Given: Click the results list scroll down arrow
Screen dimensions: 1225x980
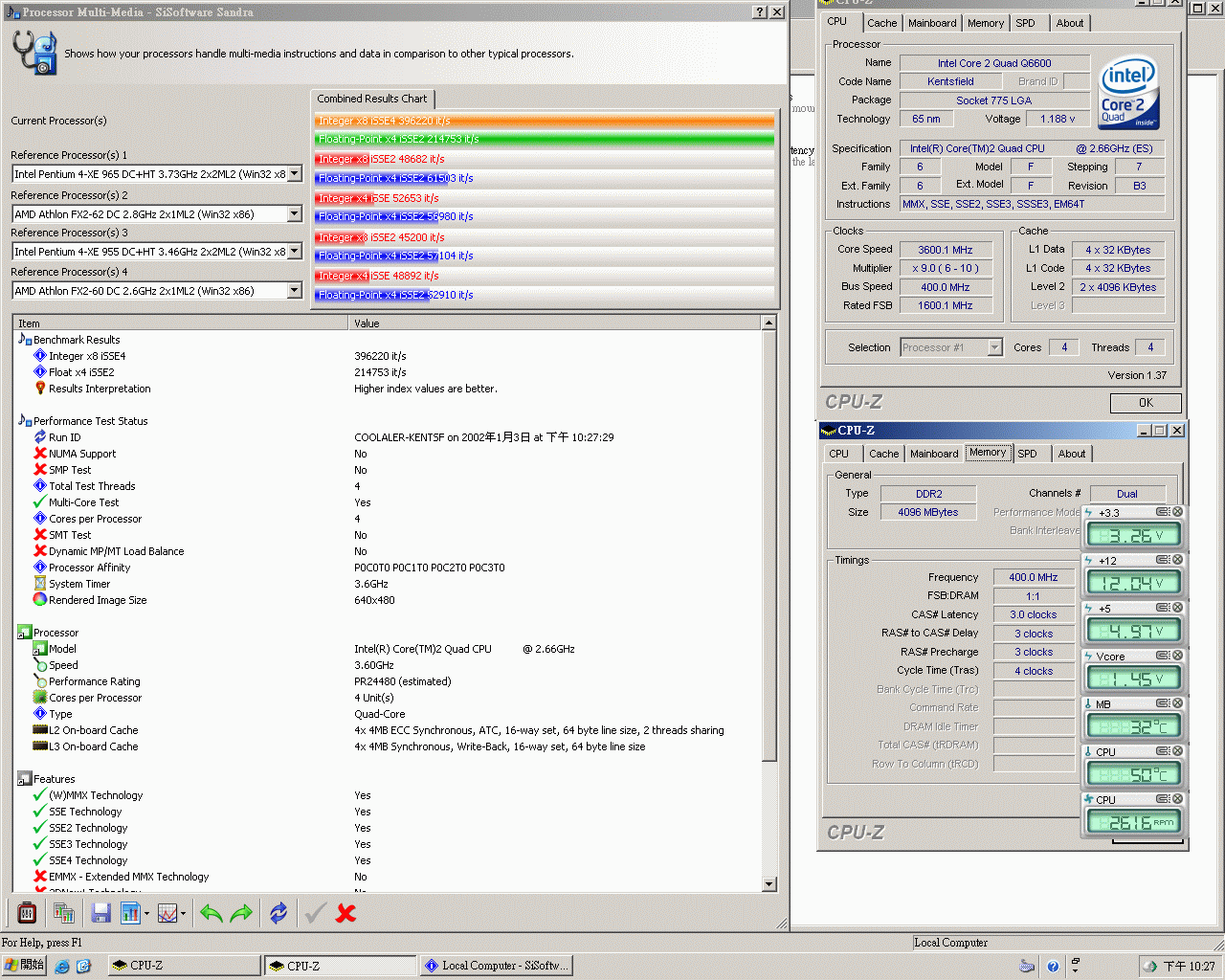Looking at the screenshot, I should tap(768, 884).
